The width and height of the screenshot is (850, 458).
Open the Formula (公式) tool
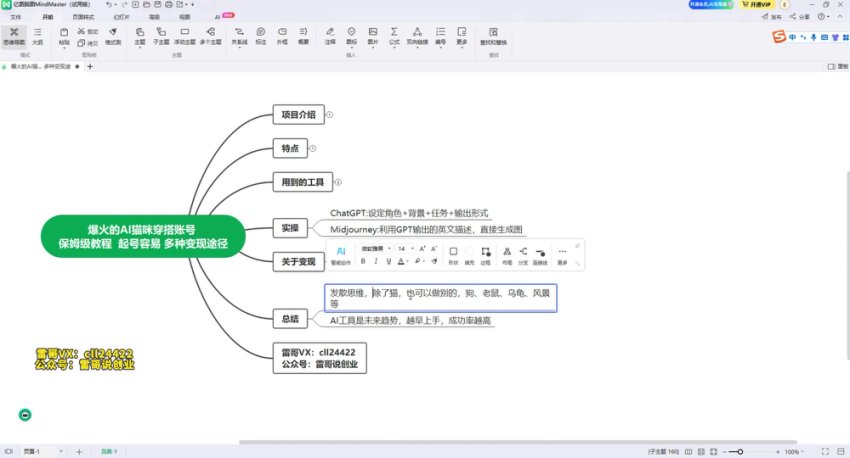[395, 36]
